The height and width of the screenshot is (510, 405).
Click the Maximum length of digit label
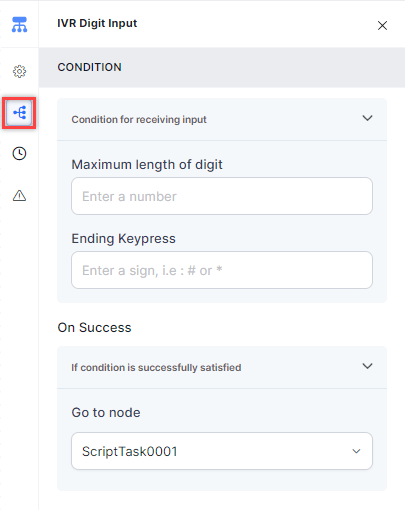click(x=147, y=165)
